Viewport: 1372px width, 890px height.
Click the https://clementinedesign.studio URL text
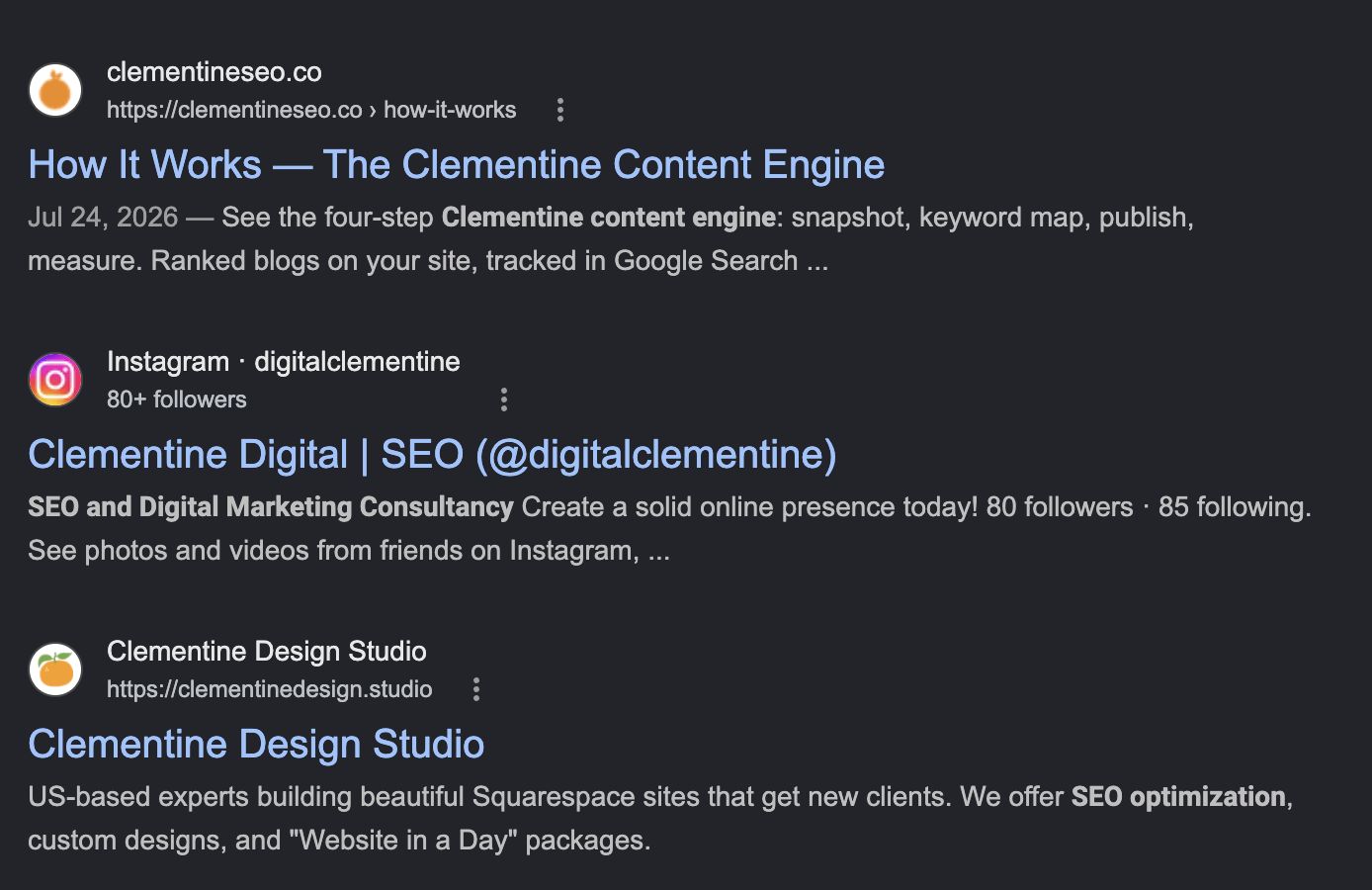pos(270,689)
